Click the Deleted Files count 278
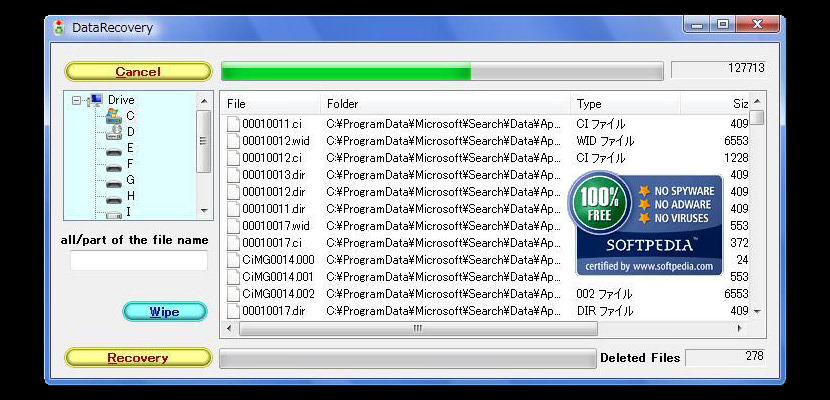The height and width of the screenshot is (400, 830). coord(726,357)
